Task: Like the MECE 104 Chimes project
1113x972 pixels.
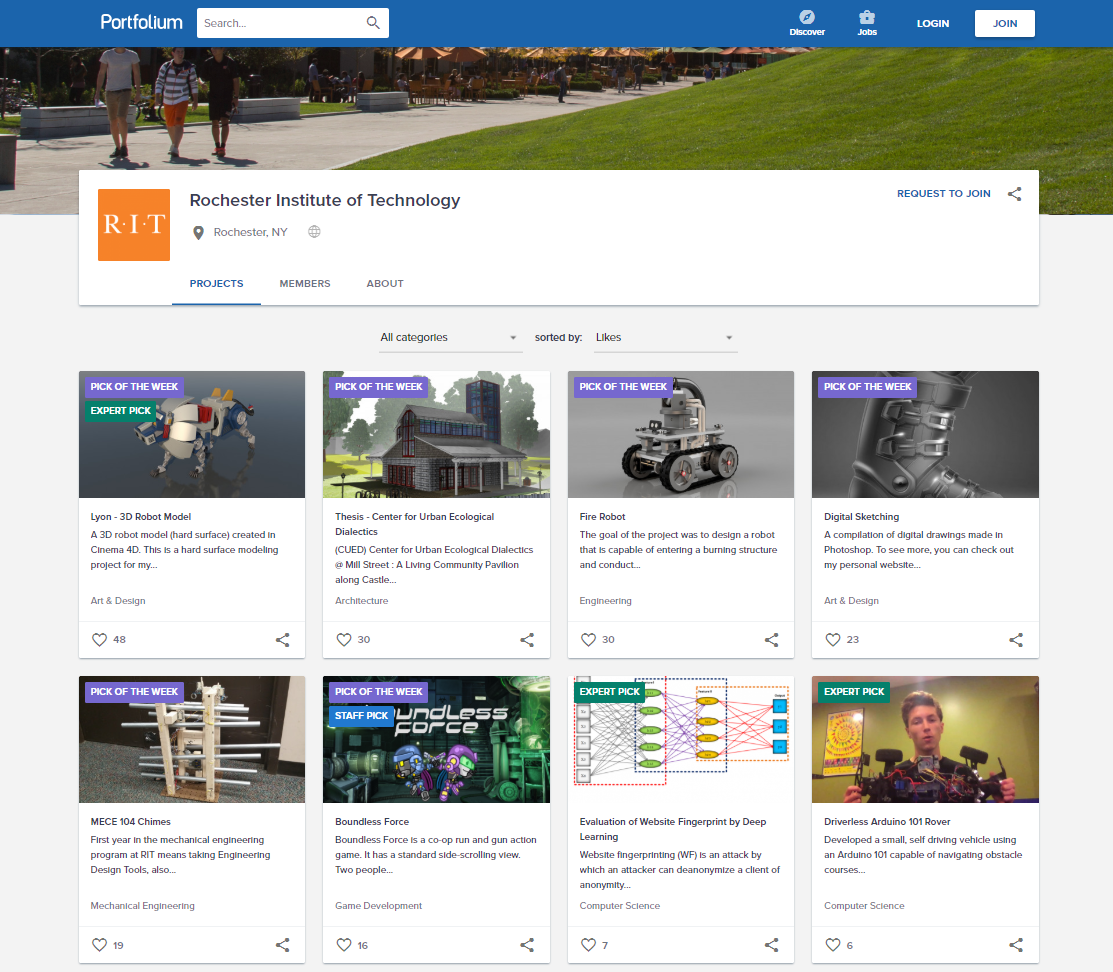Action: [x=99, y=945]
